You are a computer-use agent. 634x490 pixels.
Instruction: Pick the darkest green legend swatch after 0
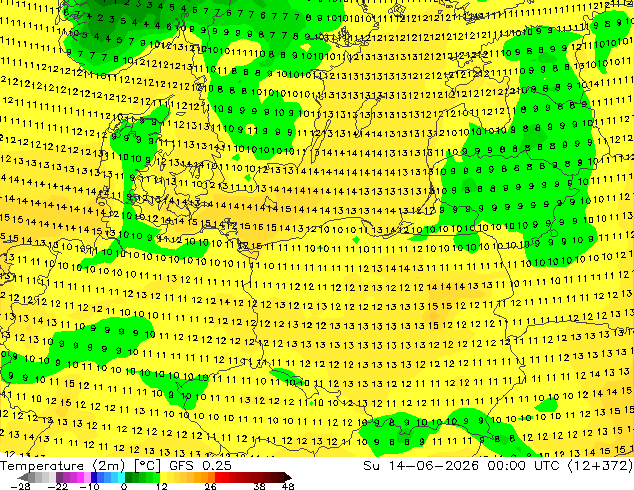128,477
